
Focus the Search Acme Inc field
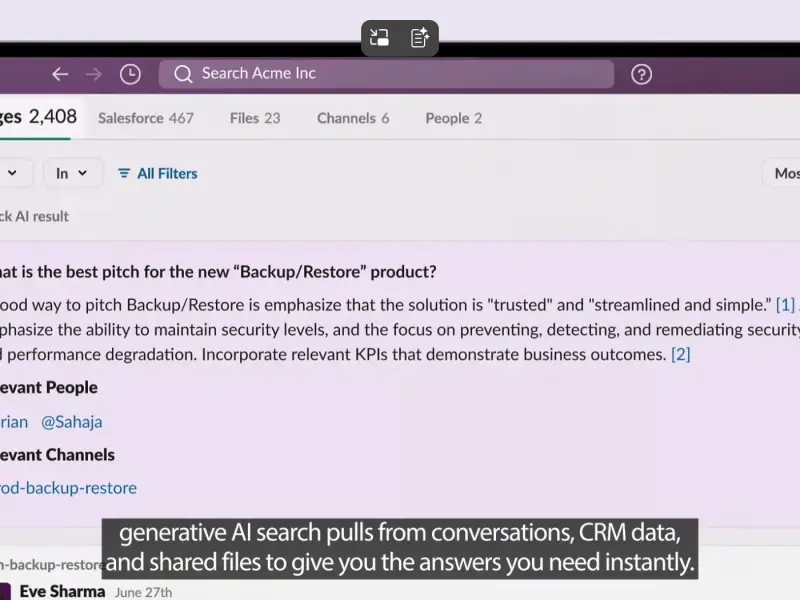[400, 74]
